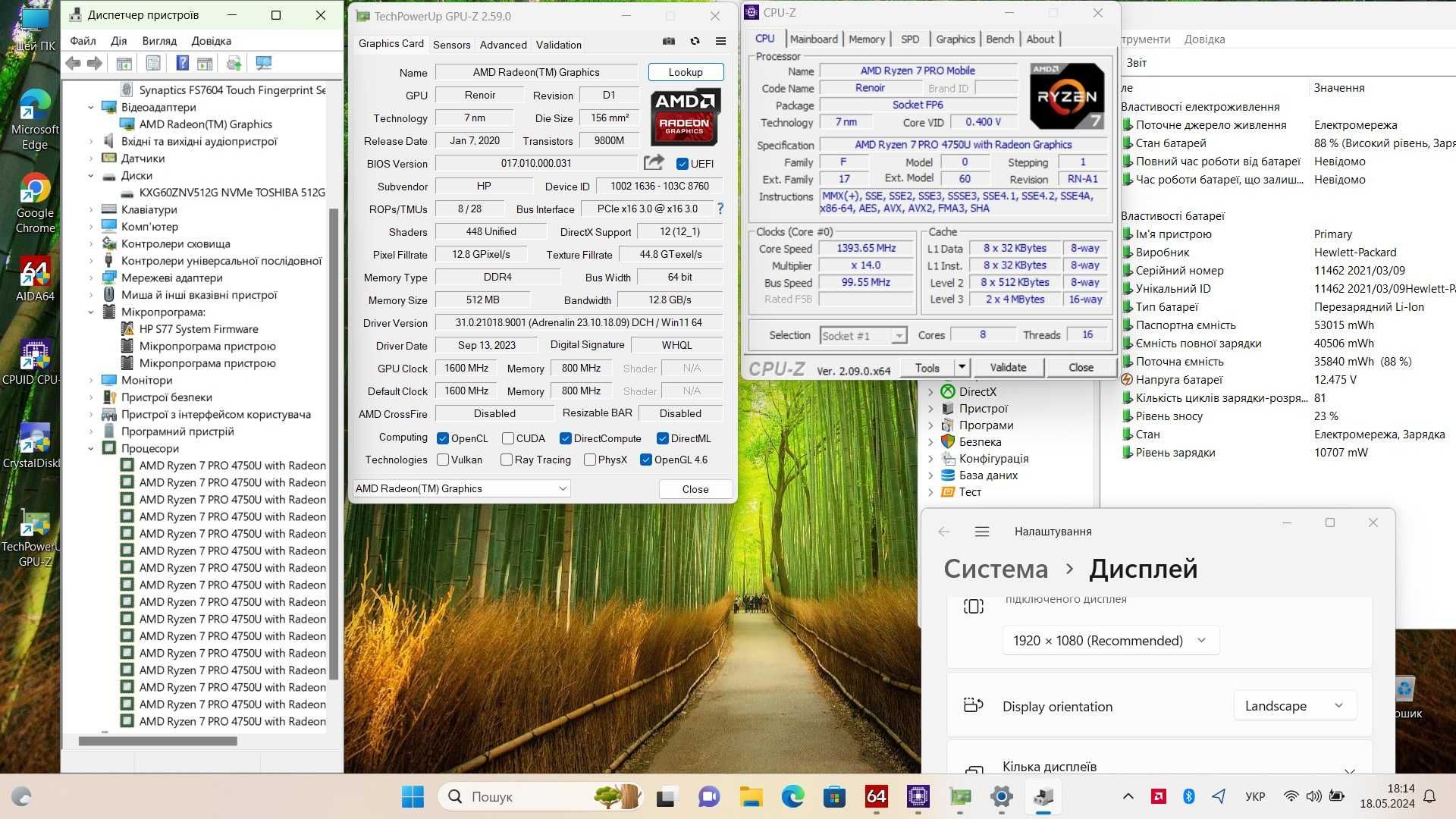Drag CPU core speed slider value
The image size is (1456, 819).
tap(863, 247)
